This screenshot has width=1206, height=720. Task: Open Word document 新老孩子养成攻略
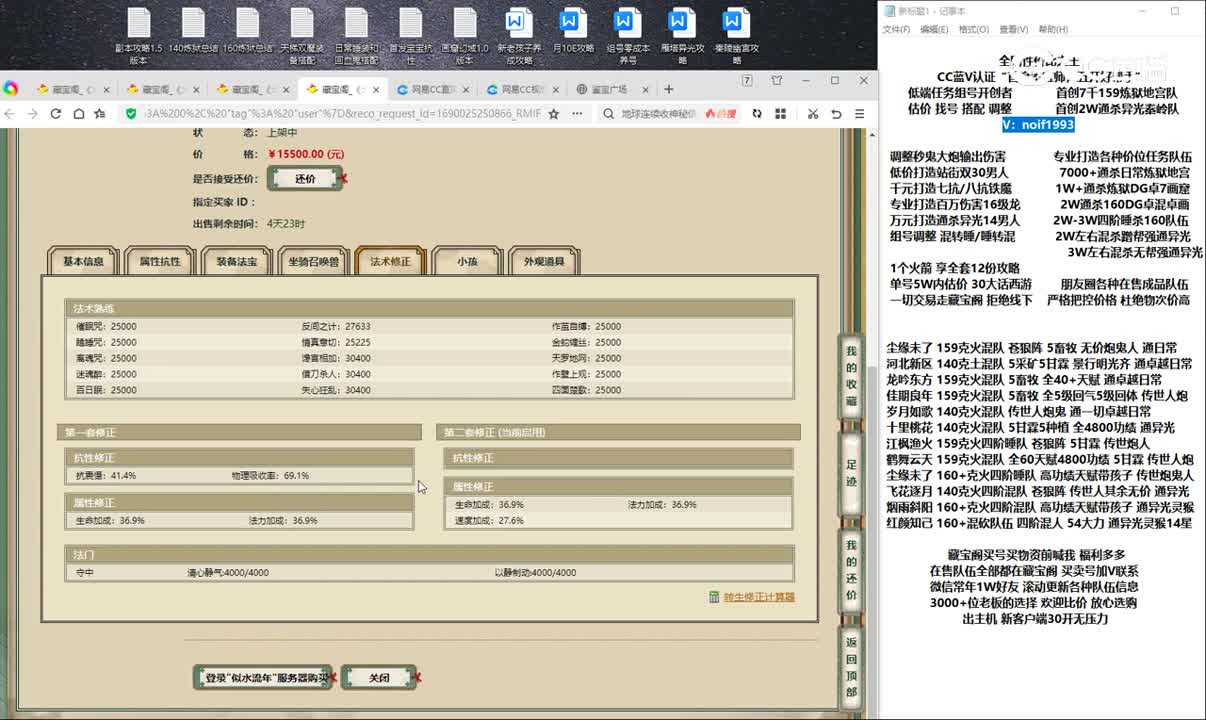518,36
